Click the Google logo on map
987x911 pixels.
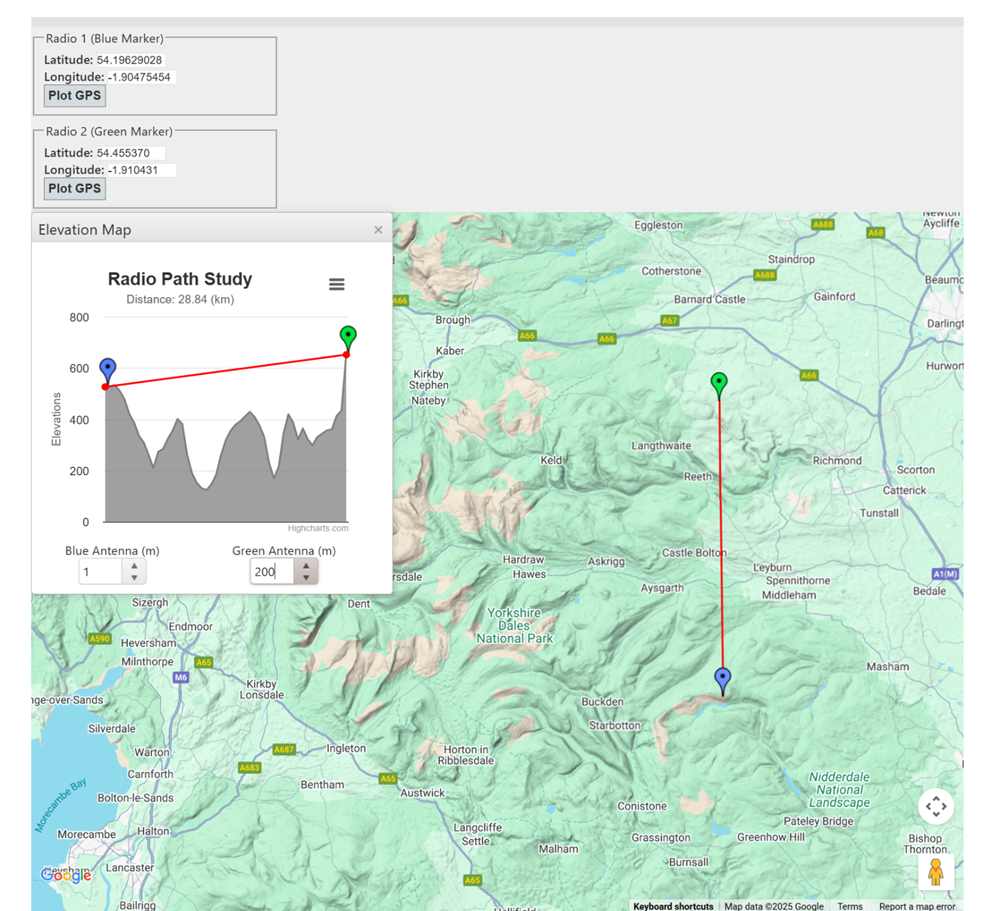66,875
